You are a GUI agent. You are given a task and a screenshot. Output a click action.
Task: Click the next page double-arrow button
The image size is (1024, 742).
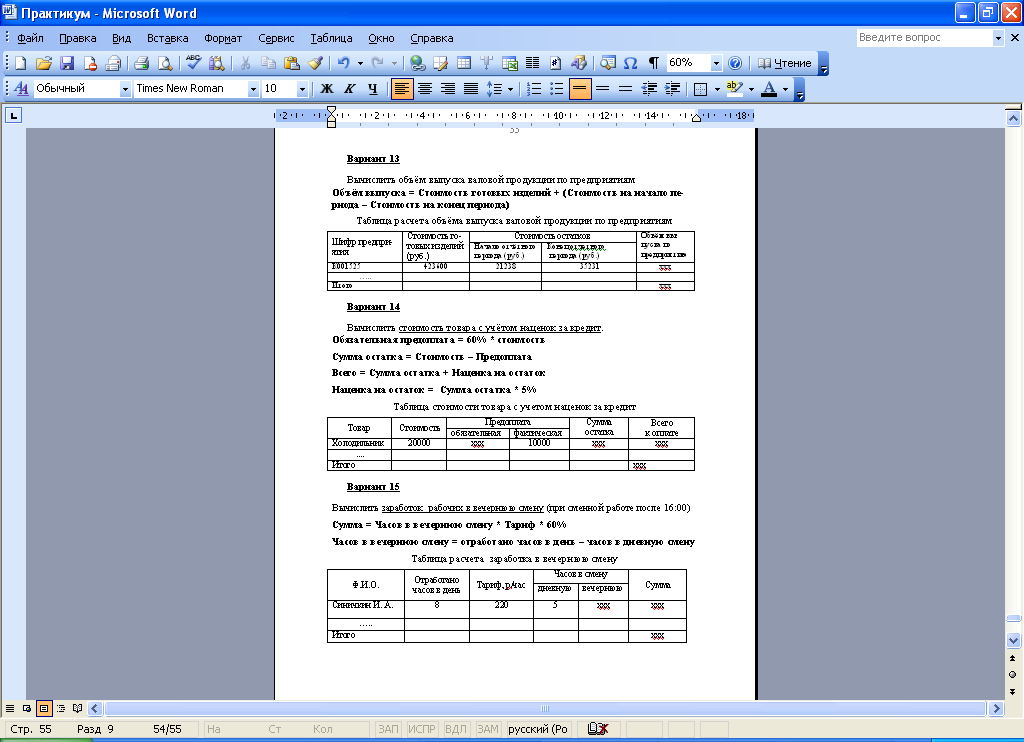[1013, 691]
